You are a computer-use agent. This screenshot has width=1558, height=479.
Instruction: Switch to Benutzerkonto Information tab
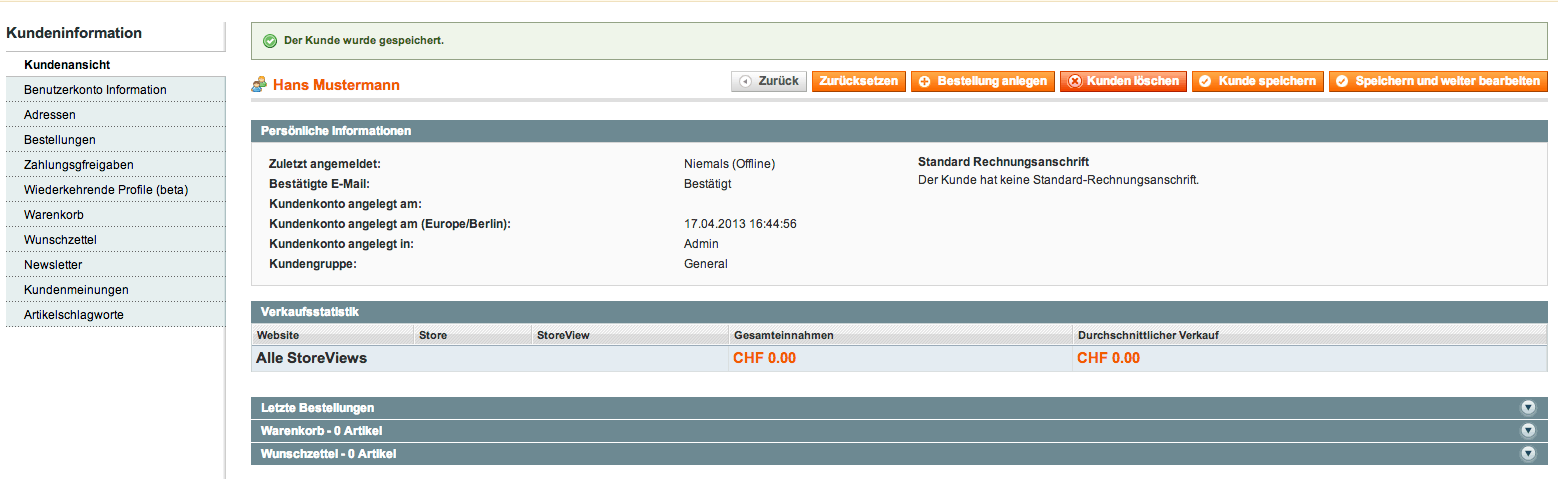(95, 90)
